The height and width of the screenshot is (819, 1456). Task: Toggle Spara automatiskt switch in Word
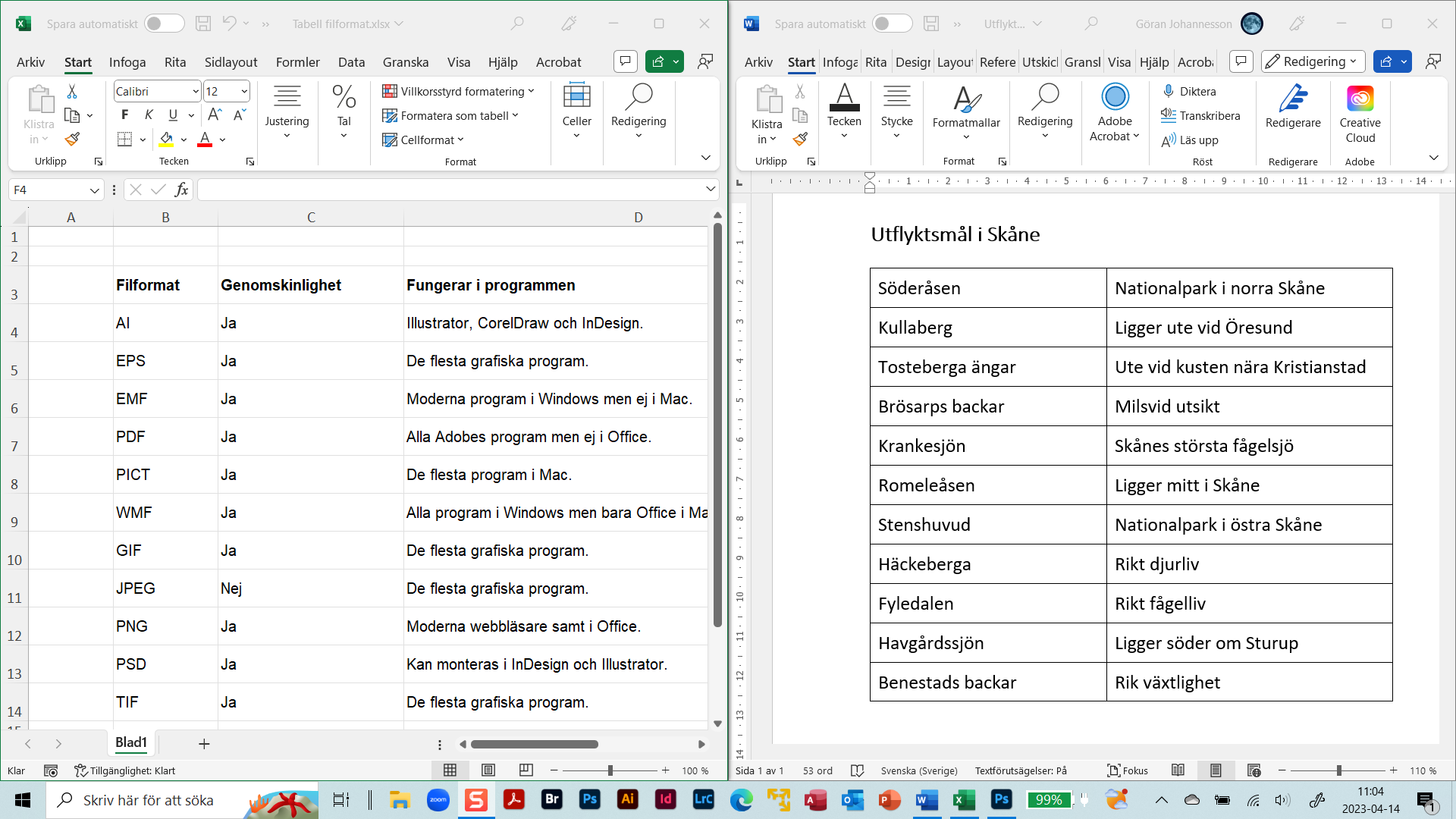pyautogui.click(x=892, y=24)
